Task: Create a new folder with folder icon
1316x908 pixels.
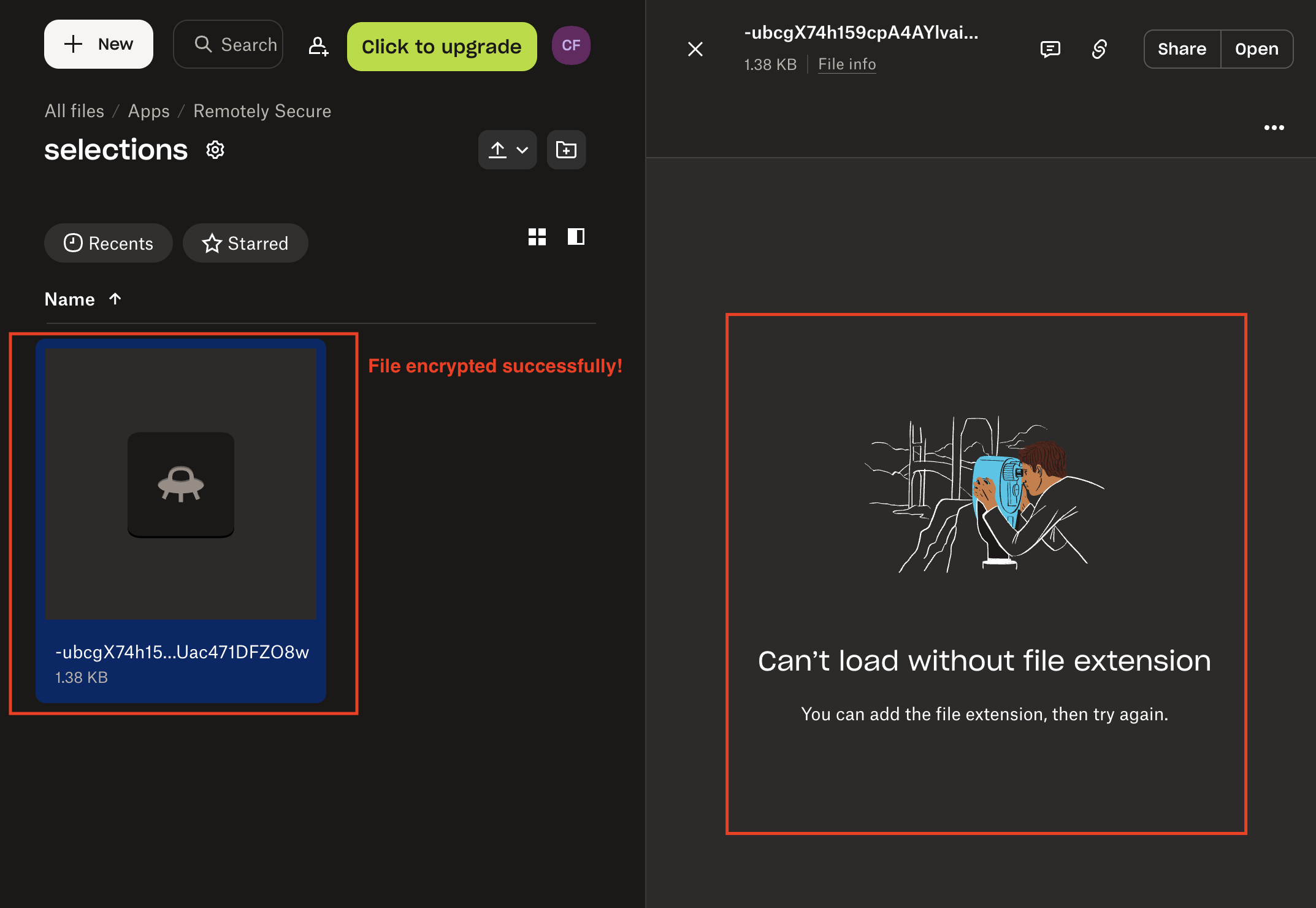Action: 565,149
